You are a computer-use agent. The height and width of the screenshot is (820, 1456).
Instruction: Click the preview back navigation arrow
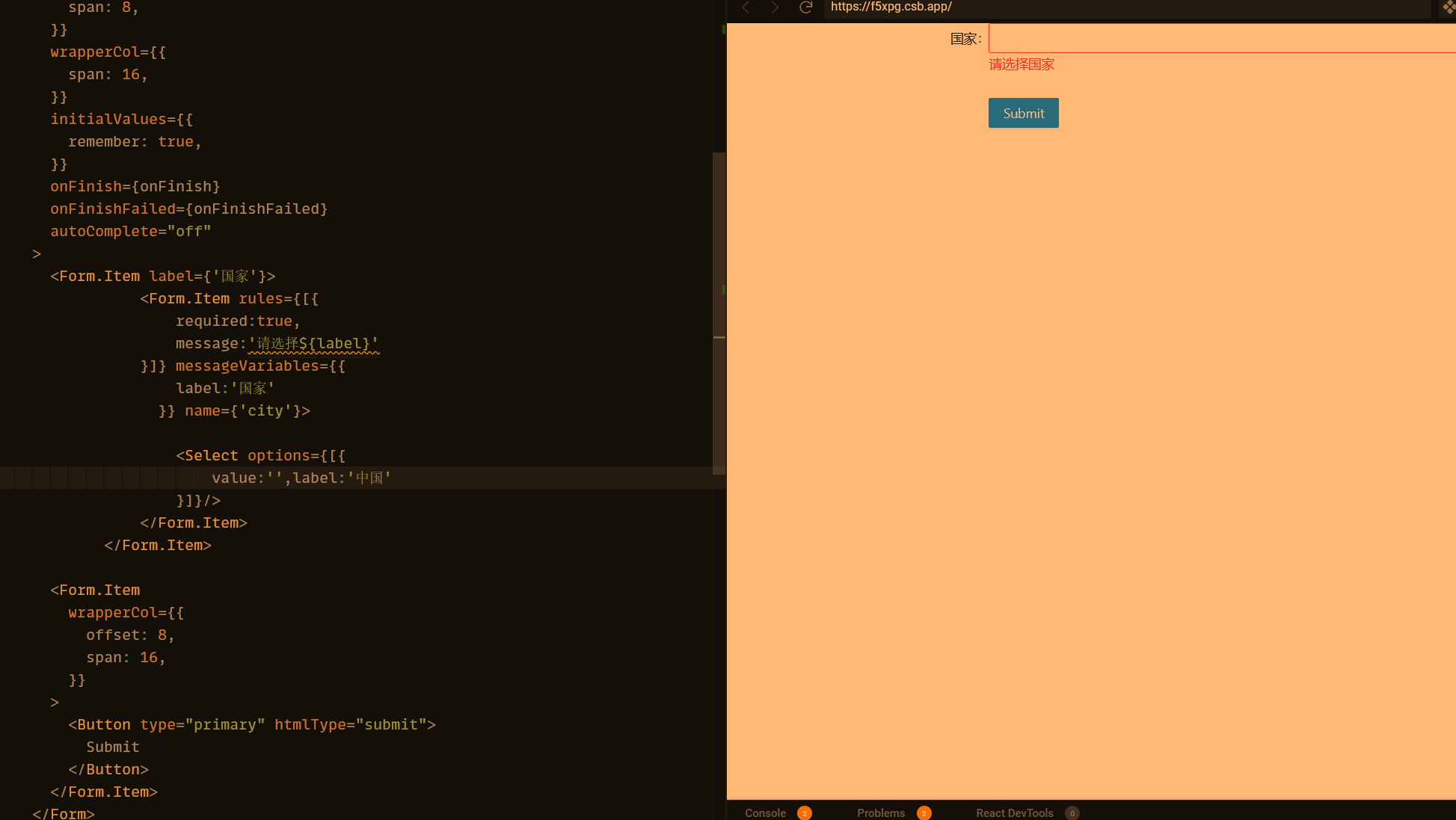pyautogui.click(x=746, y=7)
